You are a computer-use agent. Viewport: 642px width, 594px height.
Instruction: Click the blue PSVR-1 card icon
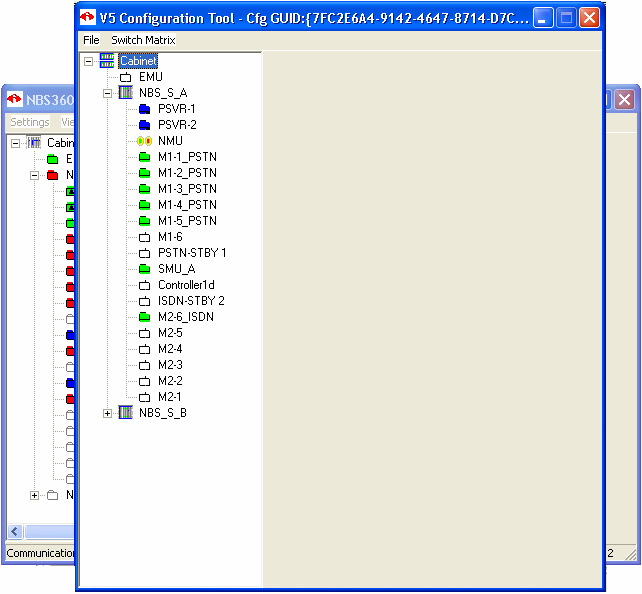click(x=145, y=109)
